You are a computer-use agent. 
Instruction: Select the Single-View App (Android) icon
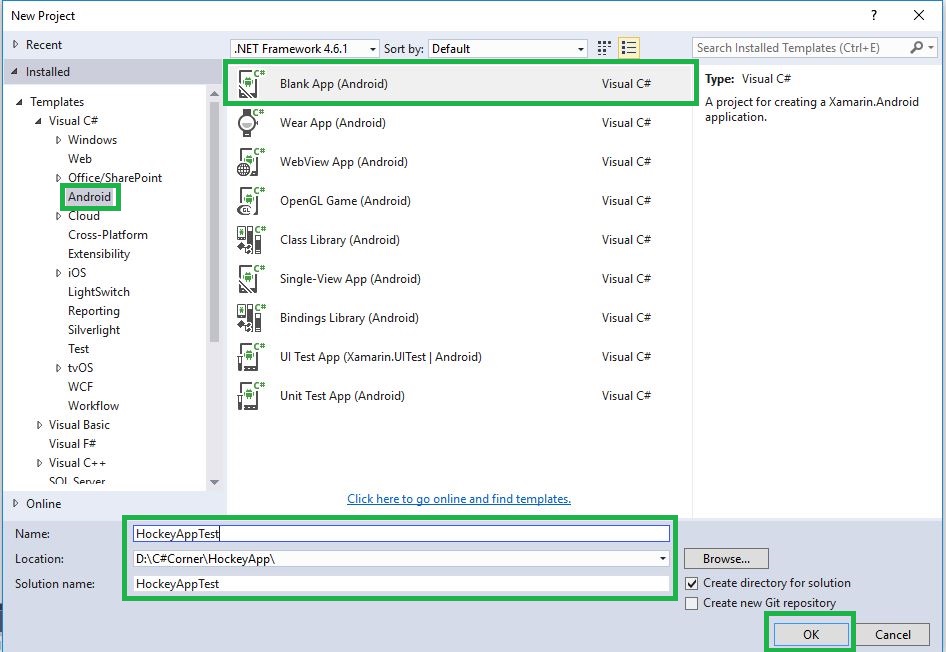tap(250, 279)
